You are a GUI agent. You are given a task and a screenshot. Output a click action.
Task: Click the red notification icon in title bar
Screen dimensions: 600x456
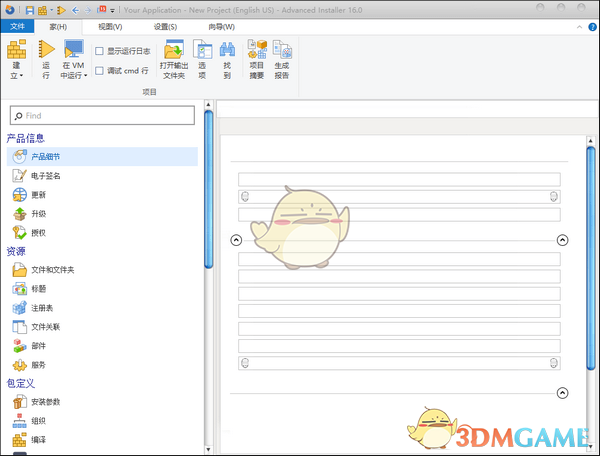tap(102, 9)
